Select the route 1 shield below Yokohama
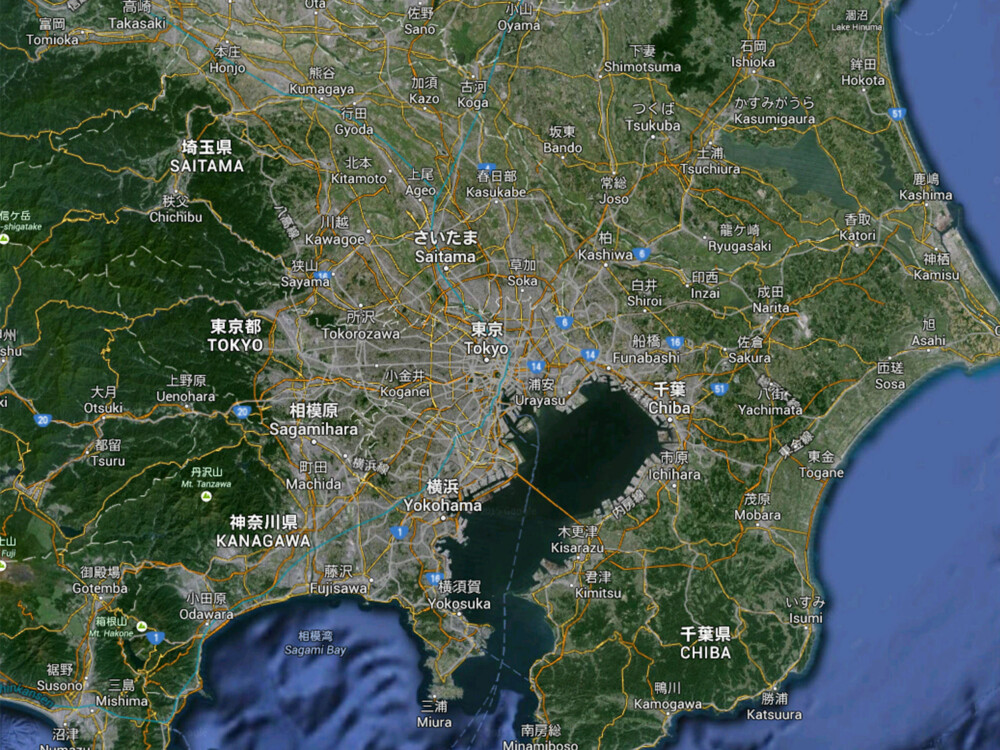The height and width of the screenshot is (750, 1000). coord(399,532)
